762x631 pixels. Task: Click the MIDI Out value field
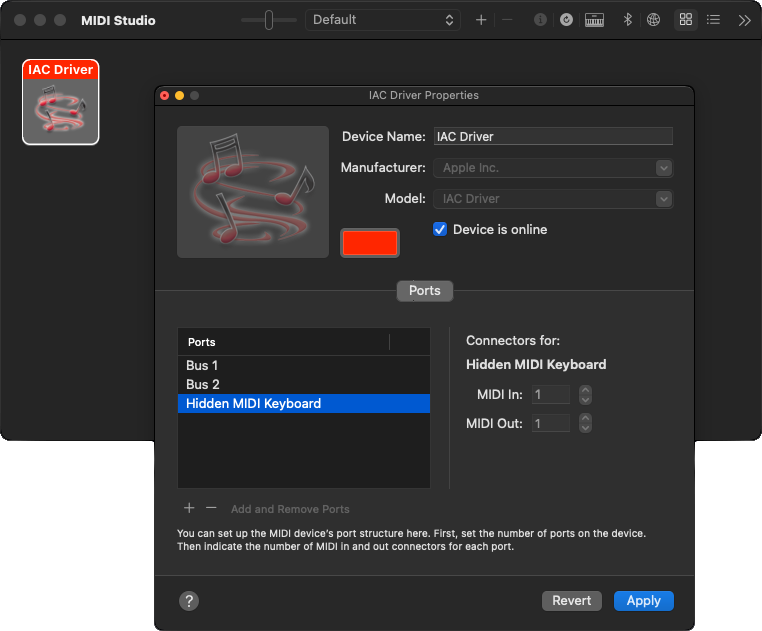tap(551, 423)
